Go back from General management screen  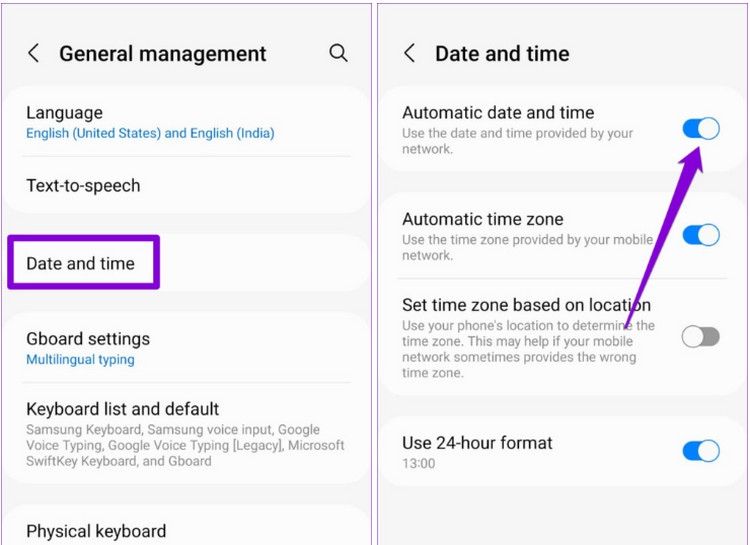click(33, 53)
